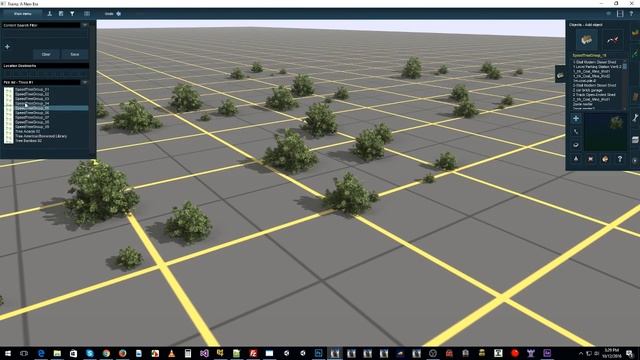Click the grid layout icon in top toolbar
Viewport: 640px width, 360px height.
pyautogui.click(x=87, y=13)
